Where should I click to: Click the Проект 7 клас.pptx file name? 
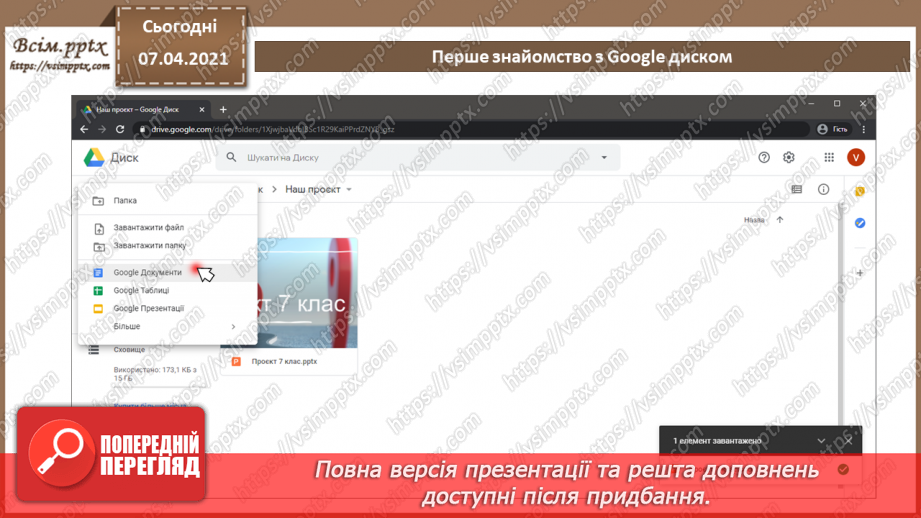click(x=284, y=362)
